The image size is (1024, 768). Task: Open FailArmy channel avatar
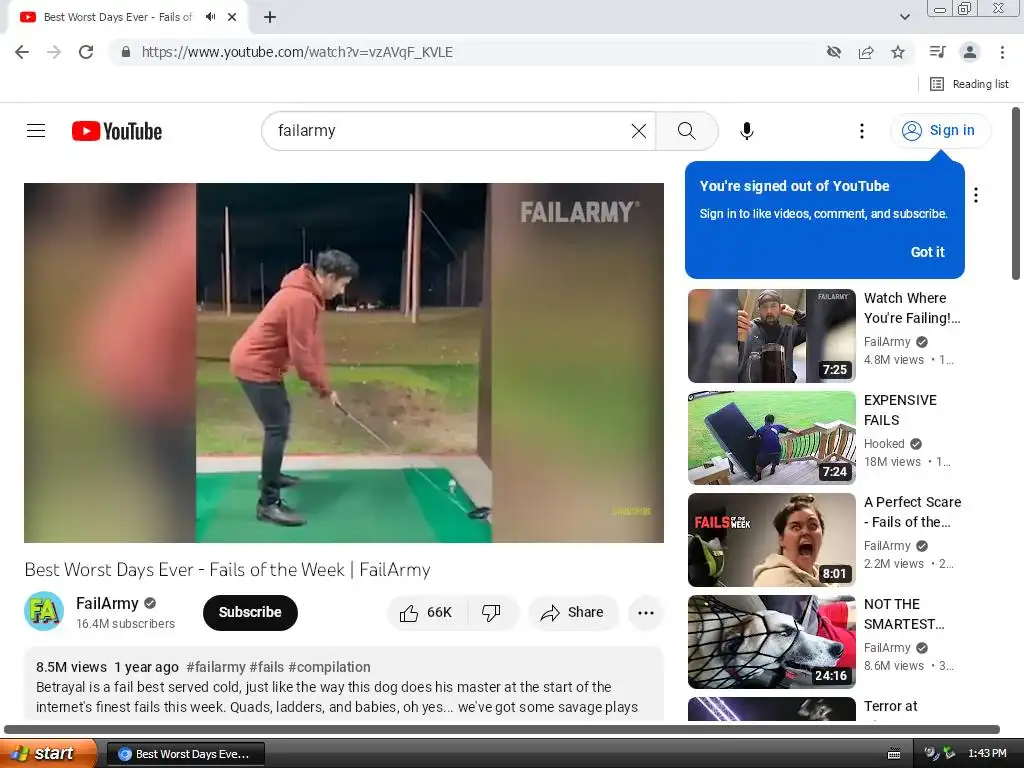(44, 611)
